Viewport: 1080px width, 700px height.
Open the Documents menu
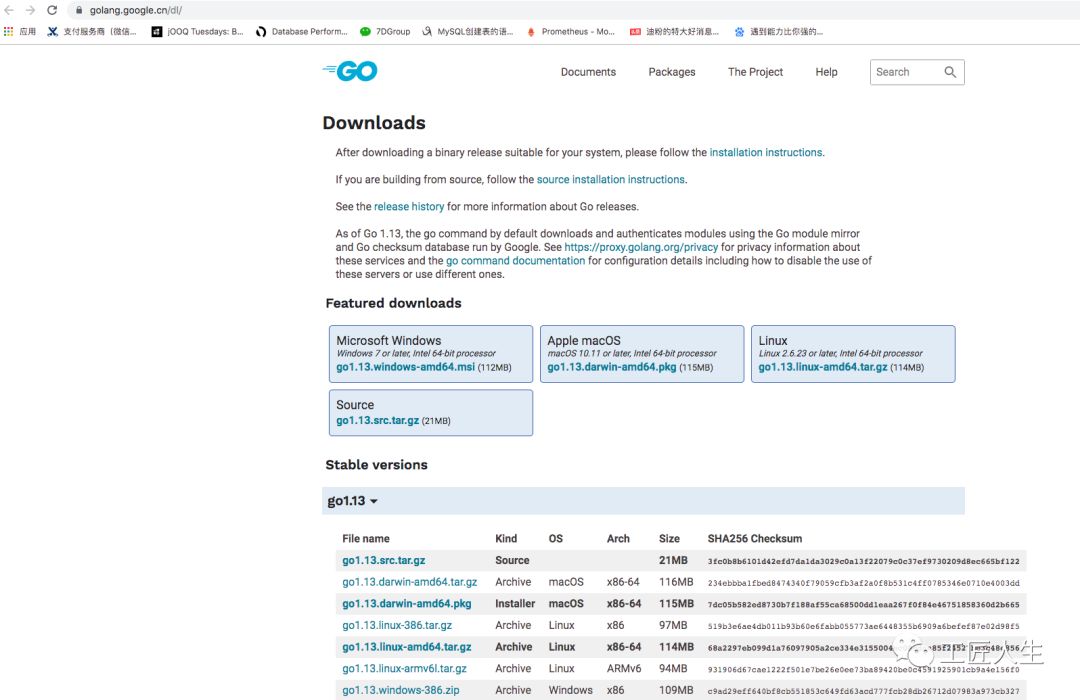(588, 72)
